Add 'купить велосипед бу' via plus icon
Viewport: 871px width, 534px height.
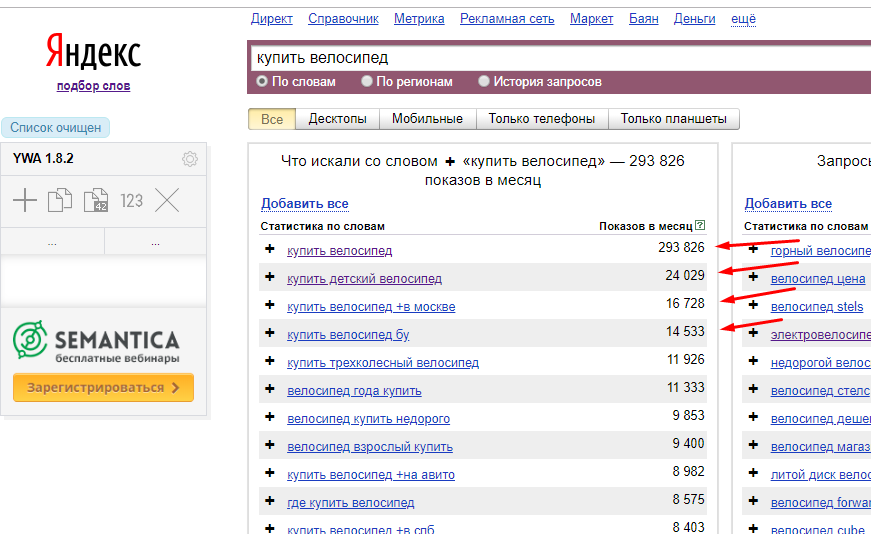(270, 332)
